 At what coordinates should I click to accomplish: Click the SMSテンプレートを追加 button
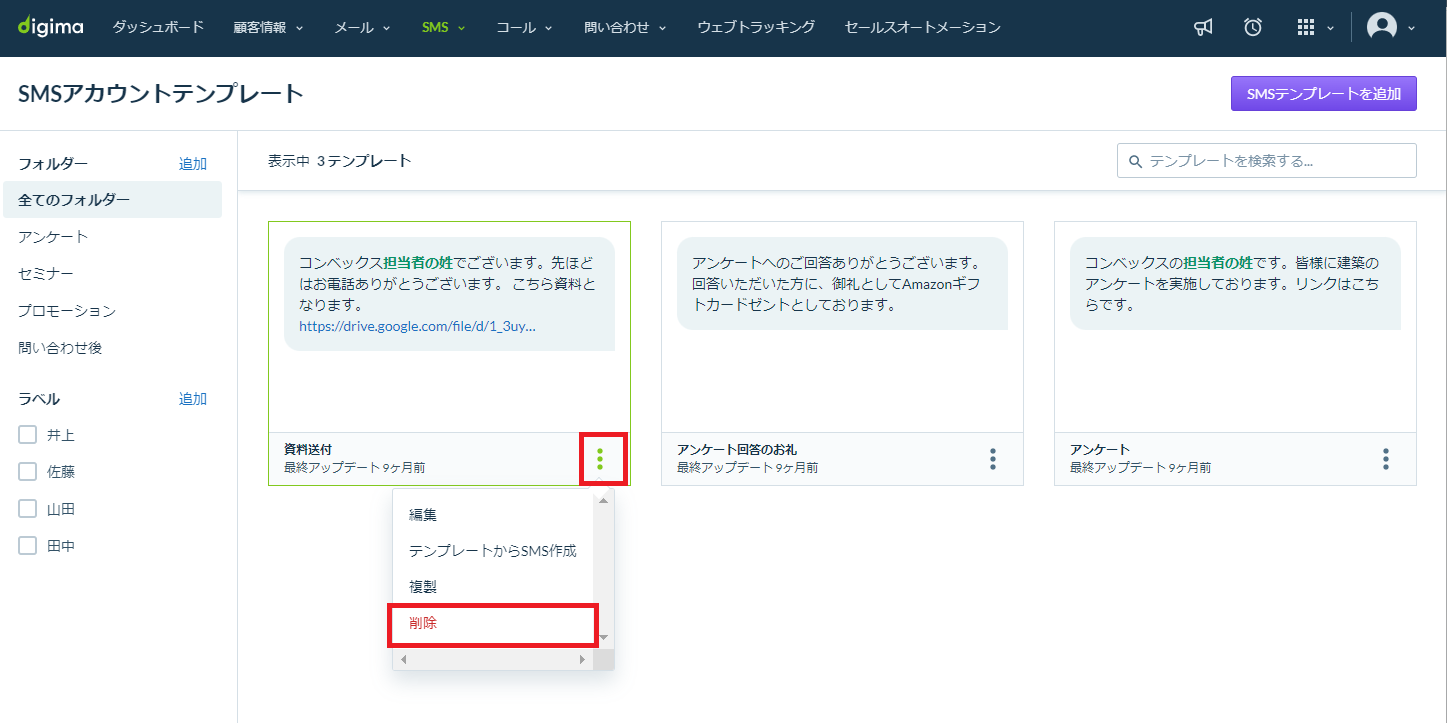coord(1324,94)
